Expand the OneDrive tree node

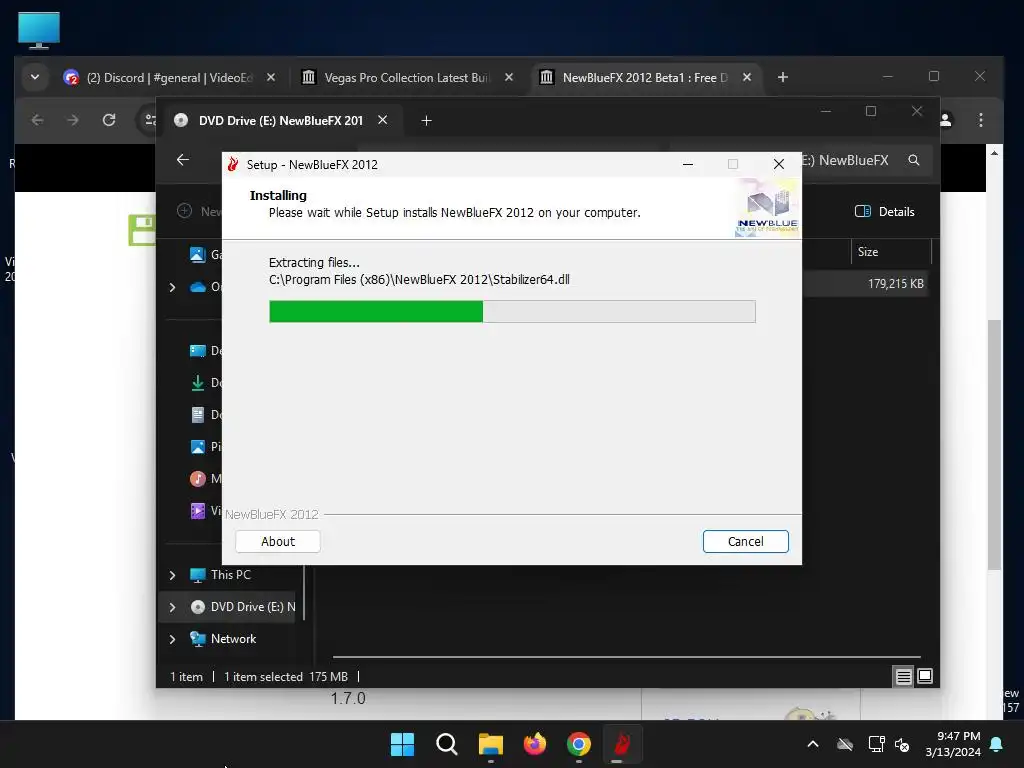(x=172, y=287)
